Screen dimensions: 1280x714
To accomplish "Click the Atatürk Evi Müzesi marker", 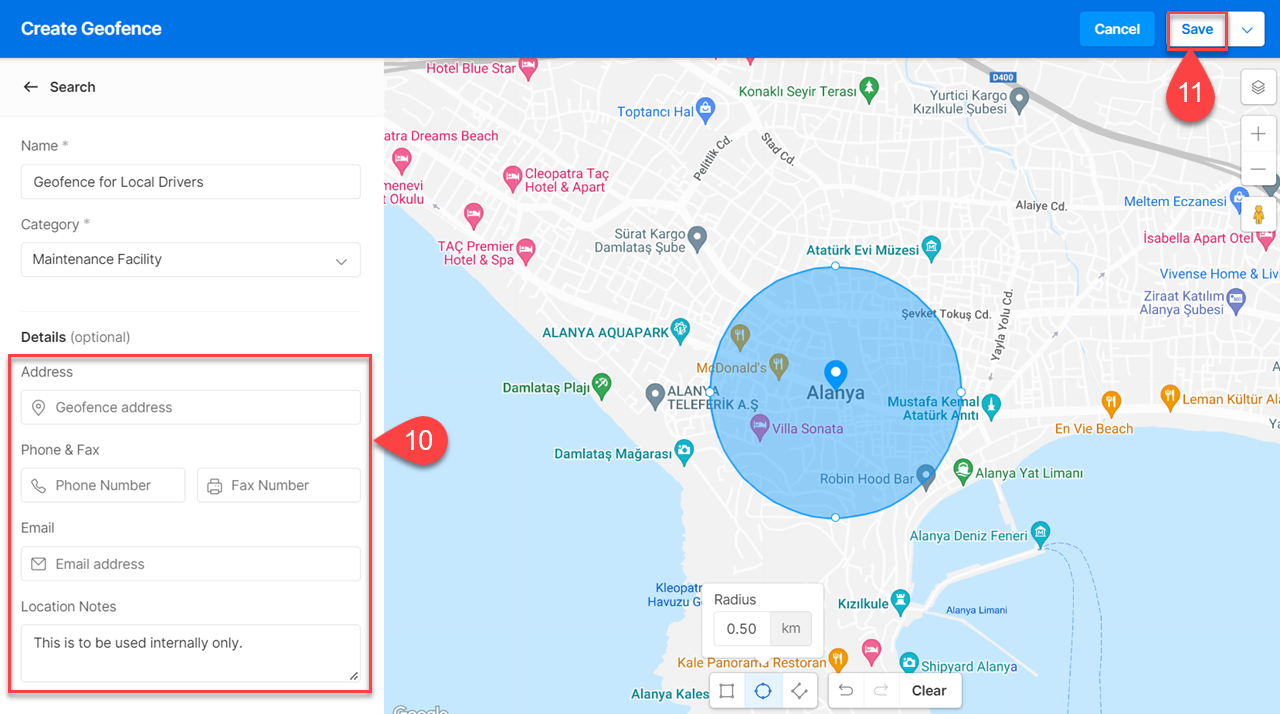I will [932, 246].
